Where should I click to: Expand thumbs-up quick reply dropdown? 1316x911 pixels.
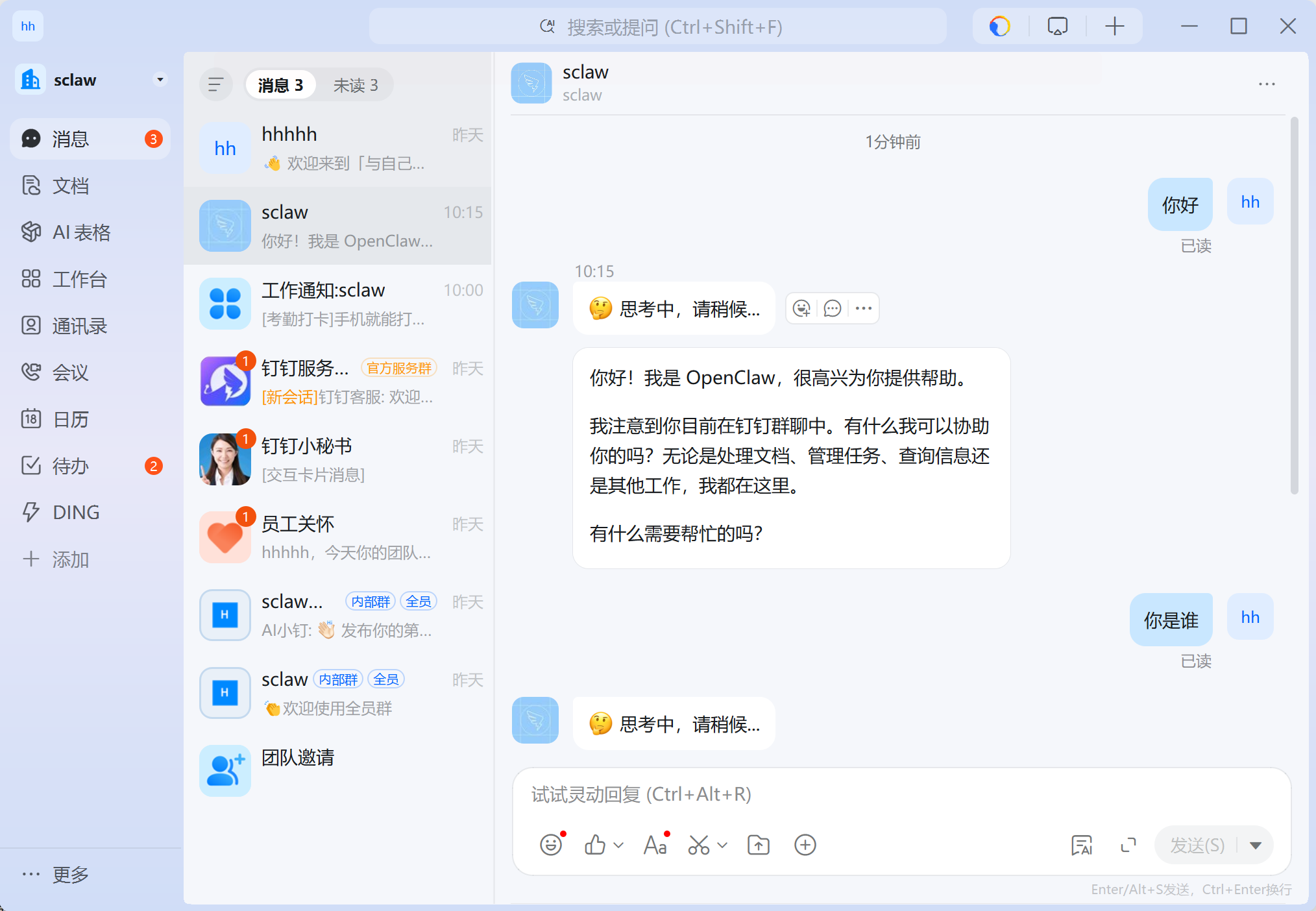click(x=618, y=845)
